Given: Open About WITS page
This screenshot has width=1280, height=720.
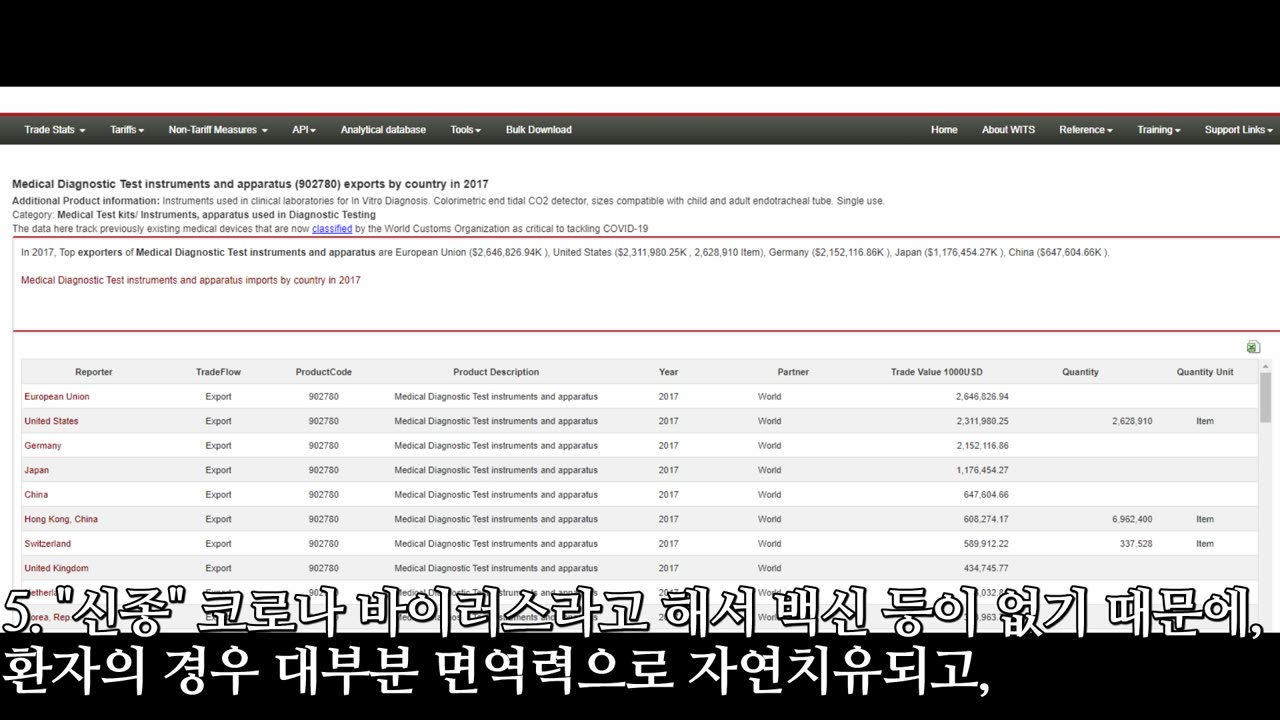Looking at the screenshot, I should click(x=1008, y=130).
